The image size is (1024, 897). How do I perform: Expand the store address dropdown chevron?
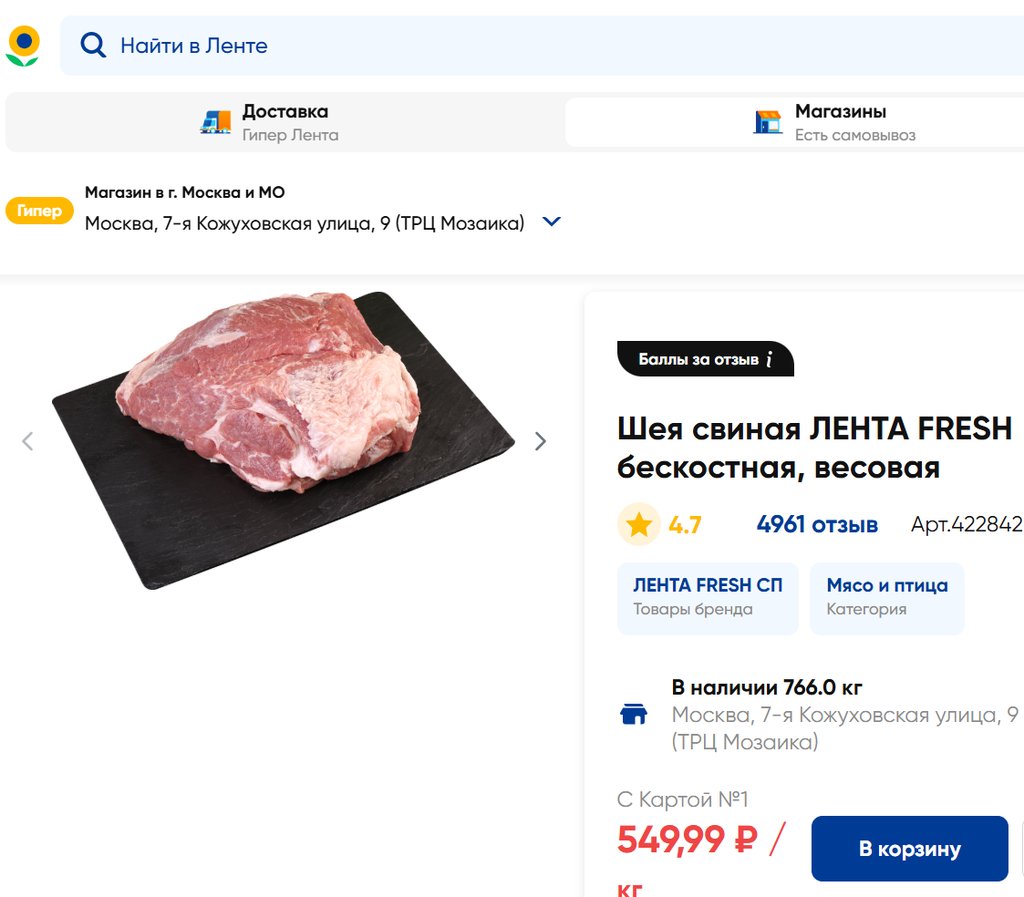[551, 222]
